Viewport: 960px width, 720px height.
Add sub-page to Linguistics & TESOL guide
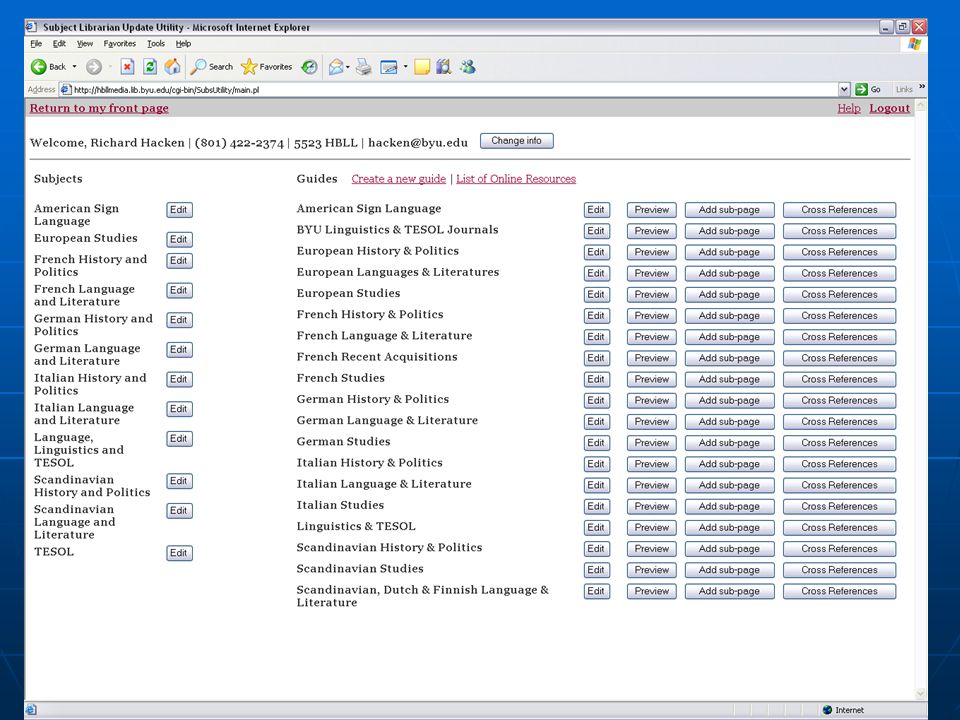click(729, 528)
